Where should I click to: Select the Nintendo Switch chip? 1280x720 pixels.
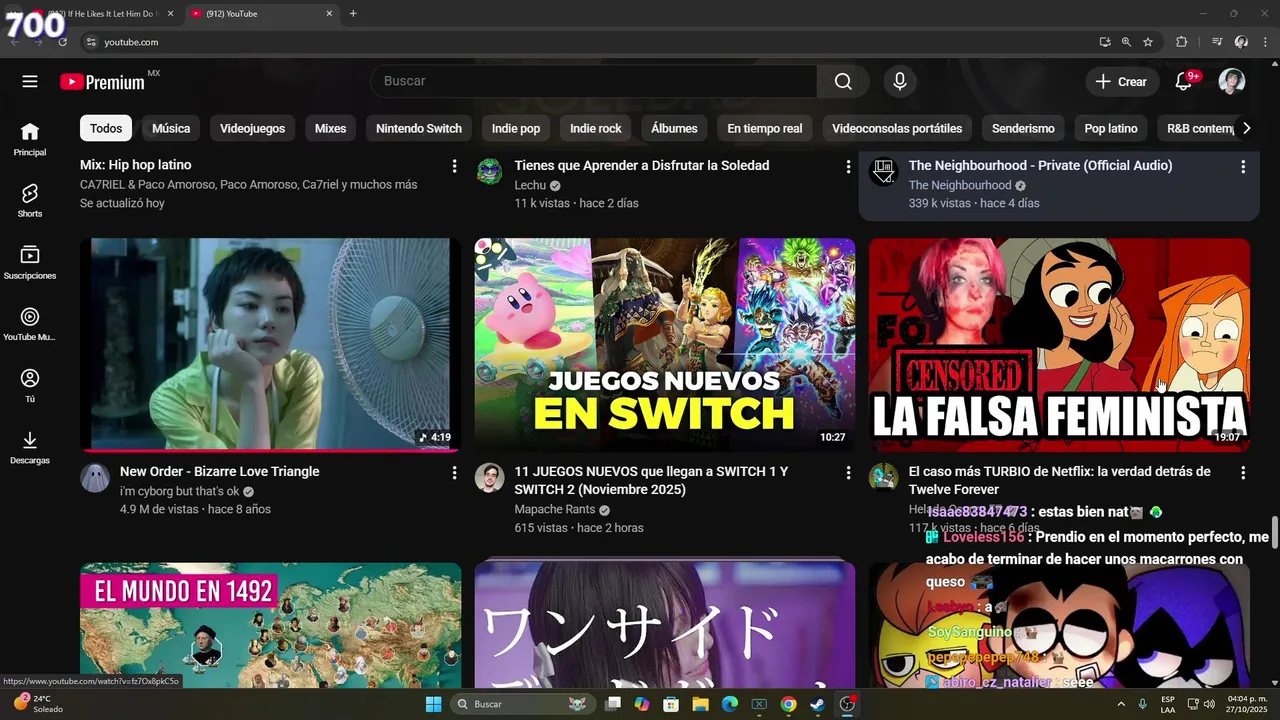pyautogui.click(x=419, y=128)
